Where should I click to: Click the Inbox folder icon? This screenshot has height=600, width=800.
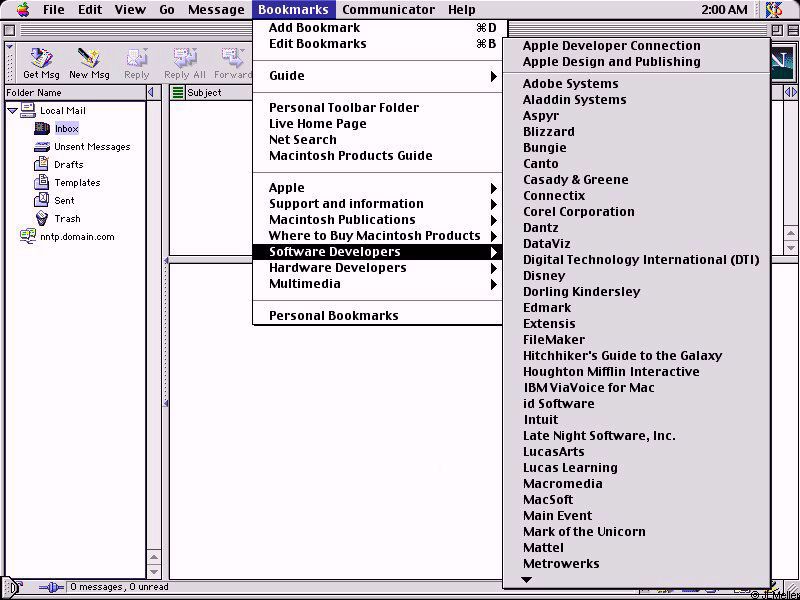pos(42,129)
